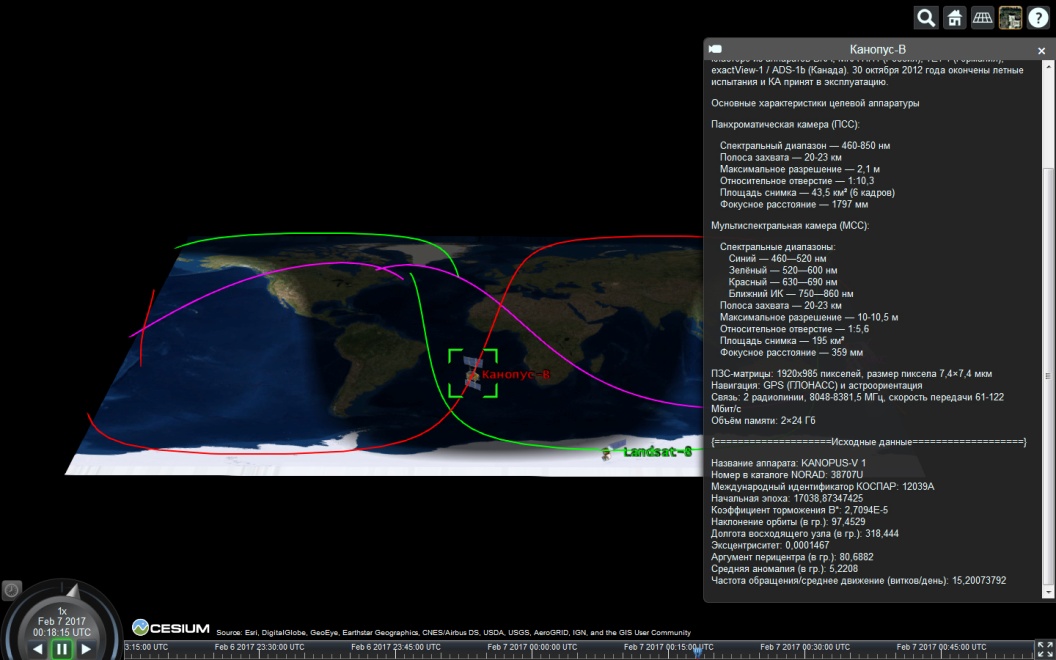Jump to Feb 6 2017 23:30:00 UTC on timeline
This screenshot has height=660, width=1056.
259,647
